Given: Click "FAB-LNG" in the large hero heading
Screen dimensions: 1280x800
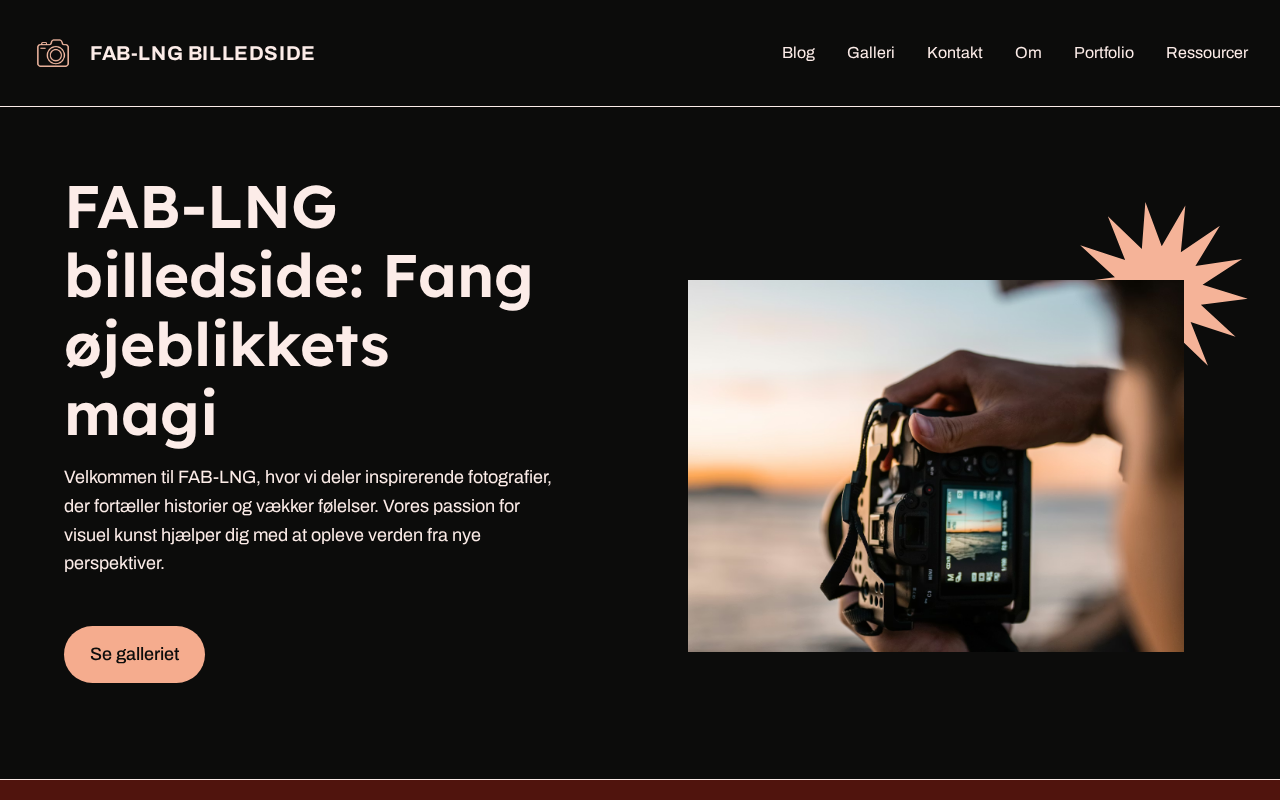Looking at the screenshot, I should pos(201,207).
